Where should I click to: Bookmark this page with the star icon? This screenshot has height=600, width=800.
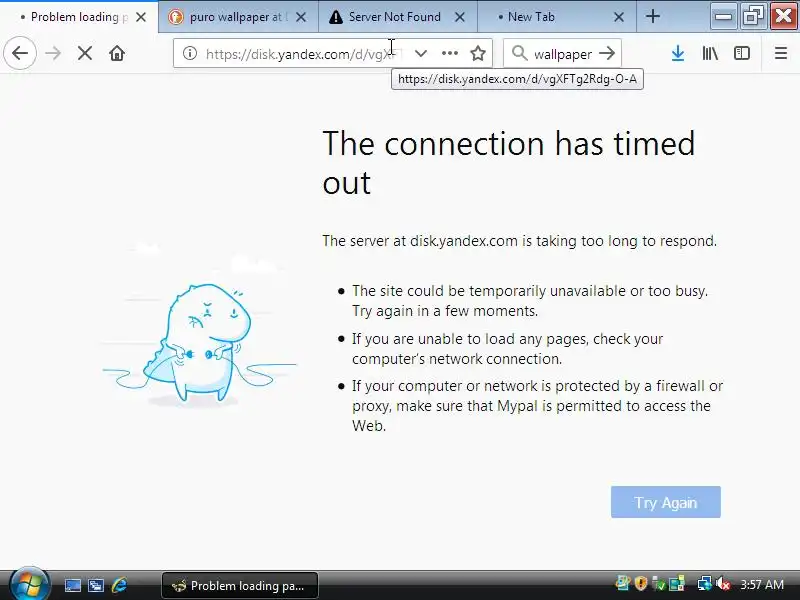(x=478, y=53)
